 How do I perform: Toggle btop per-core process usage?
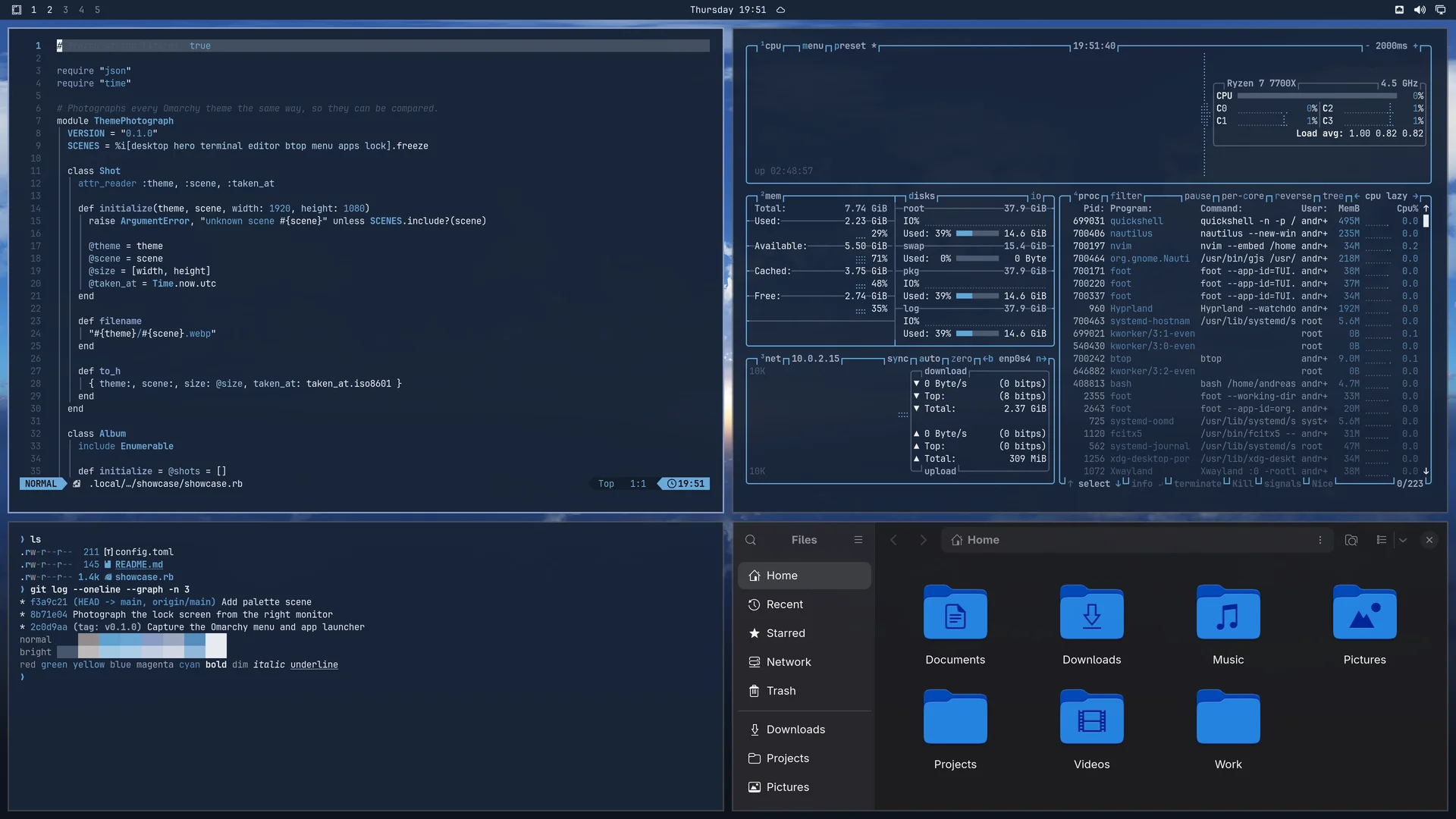(1242, 196)
